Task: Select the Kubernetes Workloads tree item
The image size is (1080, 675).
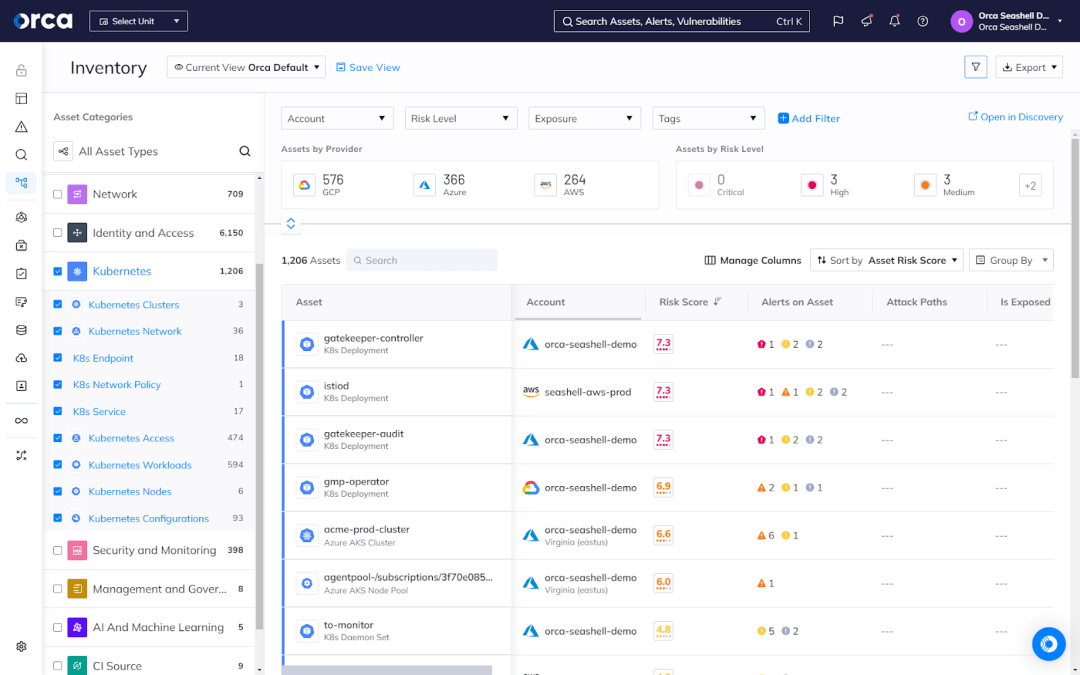Action: [139, 465]
